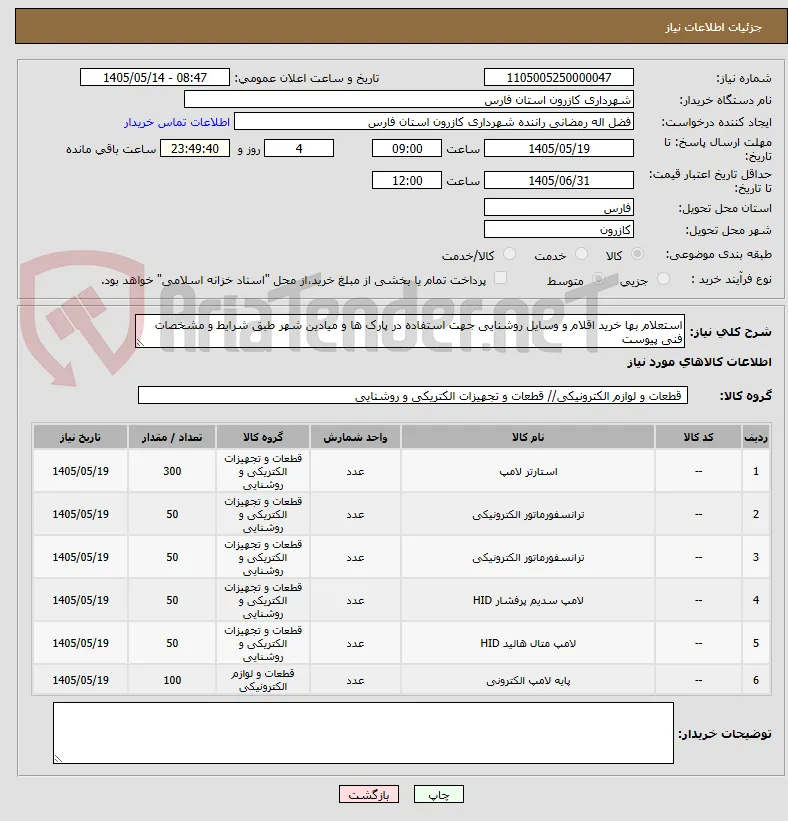This screenshot has height=821, width=788.
Task: Click the لامپ سدیم پرفشار HID item
Action: click(528, 600)
